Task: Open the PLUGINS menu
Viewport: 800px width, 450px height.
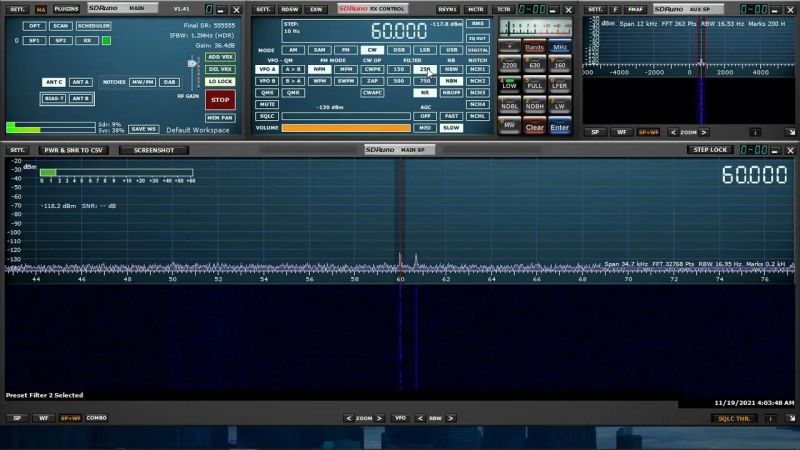Action: tap(66, 9)
